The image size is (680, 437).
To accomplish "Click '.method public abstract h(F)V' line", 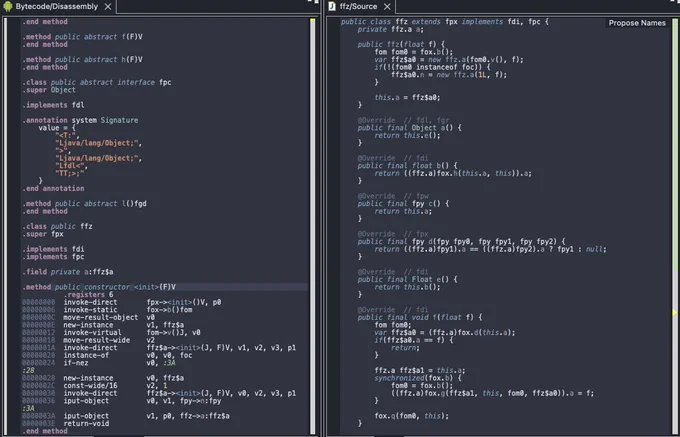I will pyautogui.click(x=82, y=59).
